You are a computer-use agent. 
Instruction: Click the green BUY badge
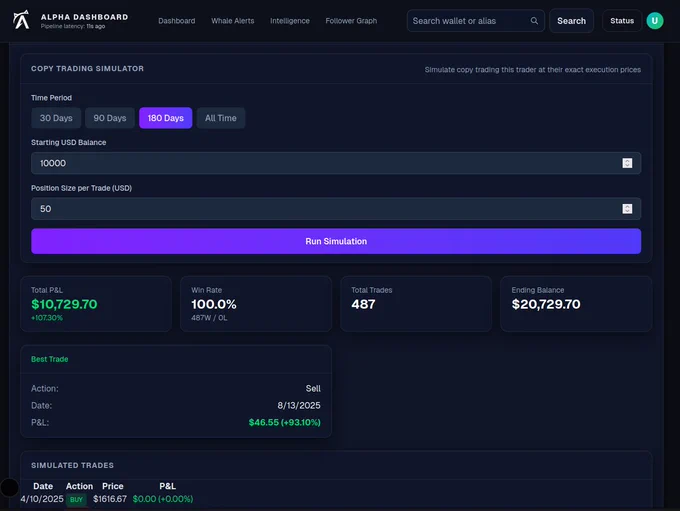point(77,499)
